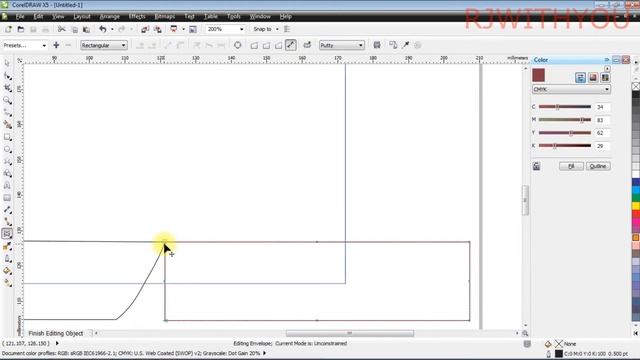Enable straight line envelope mode
Screen dimensions: 640x360
click(x=254, y=45)
